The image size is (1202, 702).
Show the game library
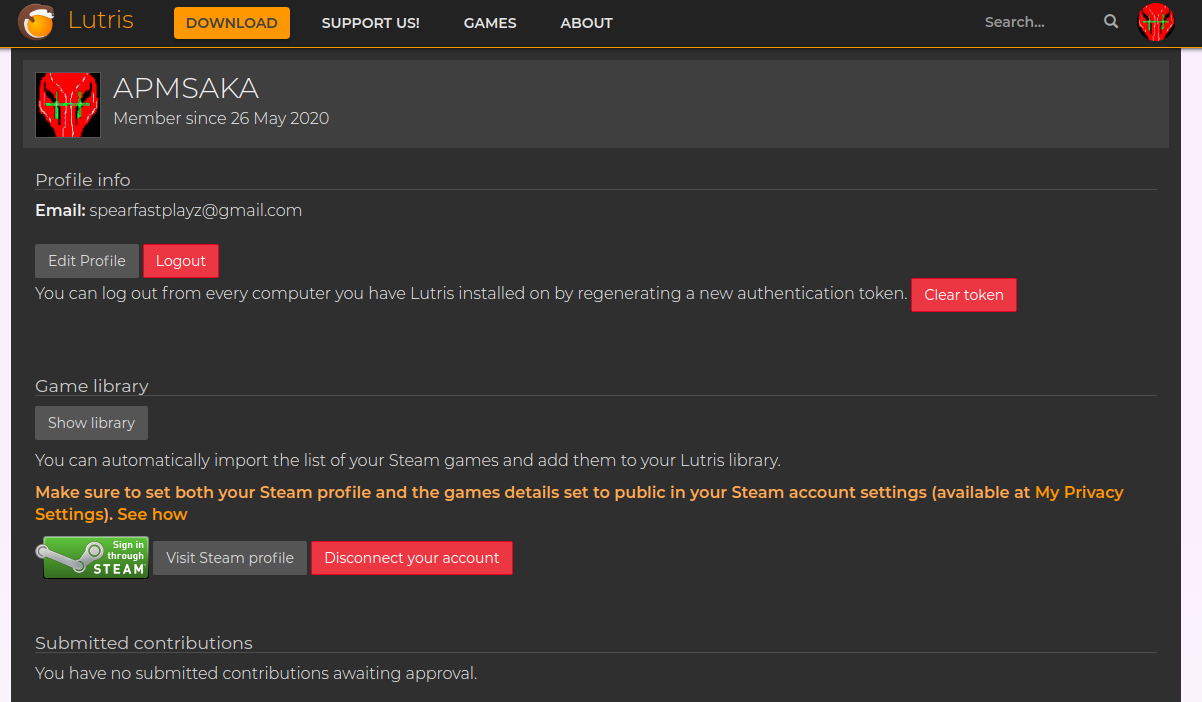[91, 423]
